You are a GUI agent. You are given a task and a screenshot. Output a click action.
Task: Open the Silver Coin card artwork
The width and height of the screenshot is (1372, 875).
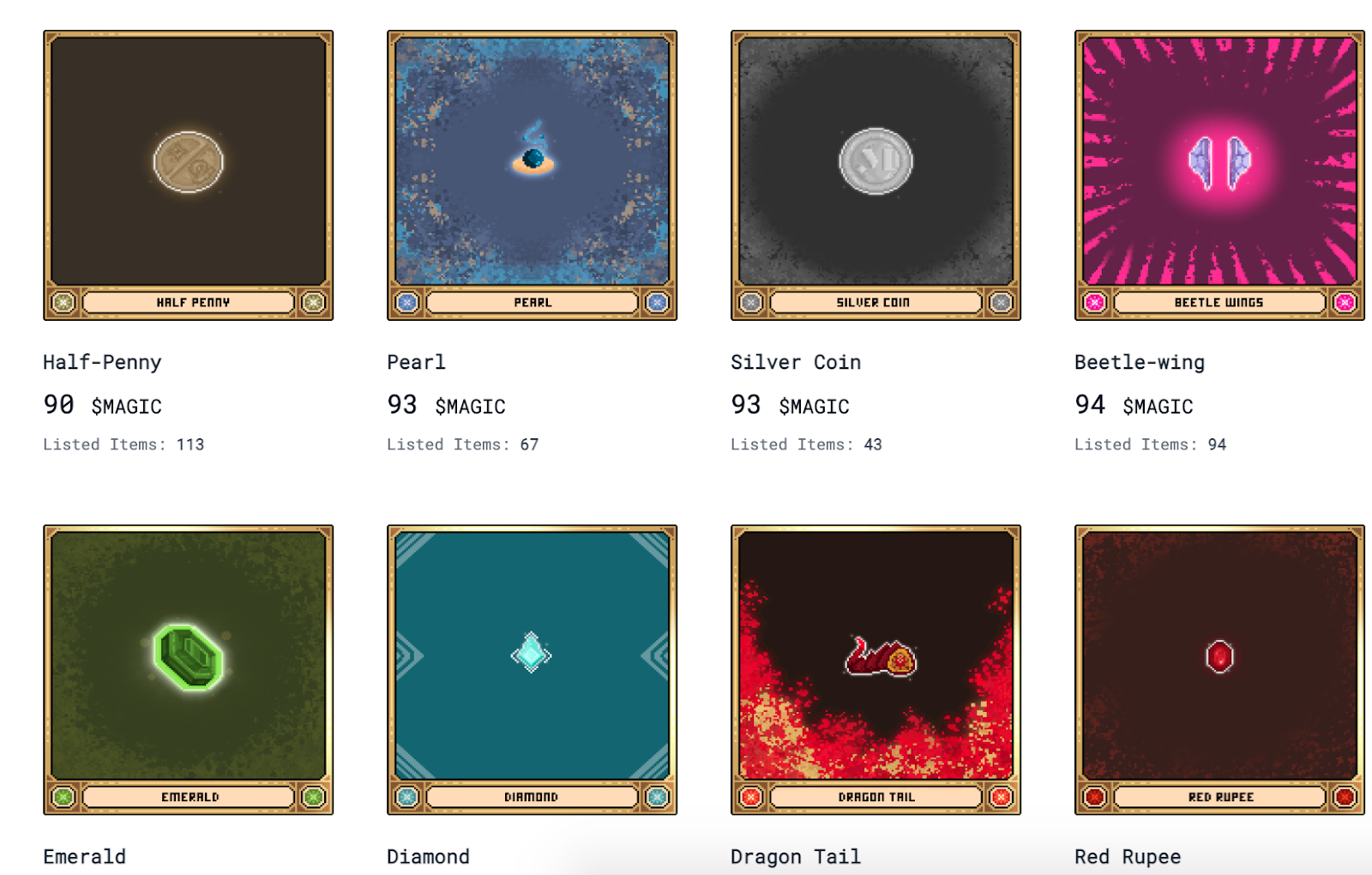coord(876,176)
